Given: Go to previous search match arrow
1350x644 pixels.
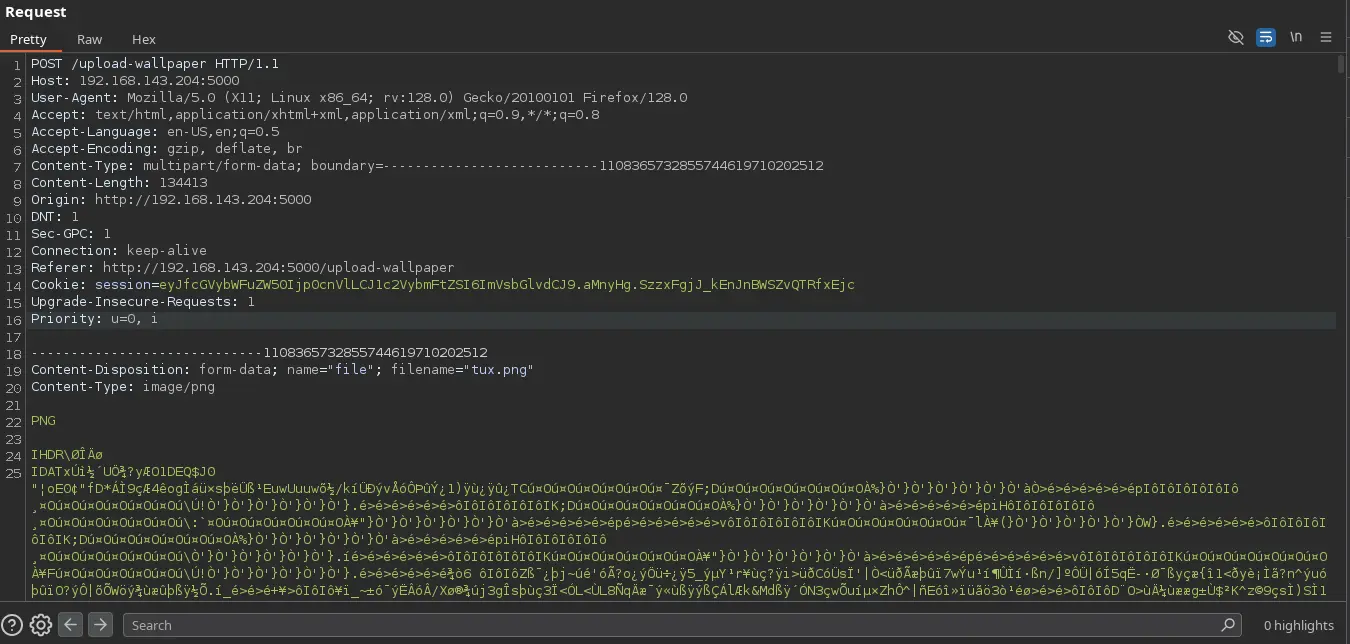Looking at the screenshot, I should point(70,625).
